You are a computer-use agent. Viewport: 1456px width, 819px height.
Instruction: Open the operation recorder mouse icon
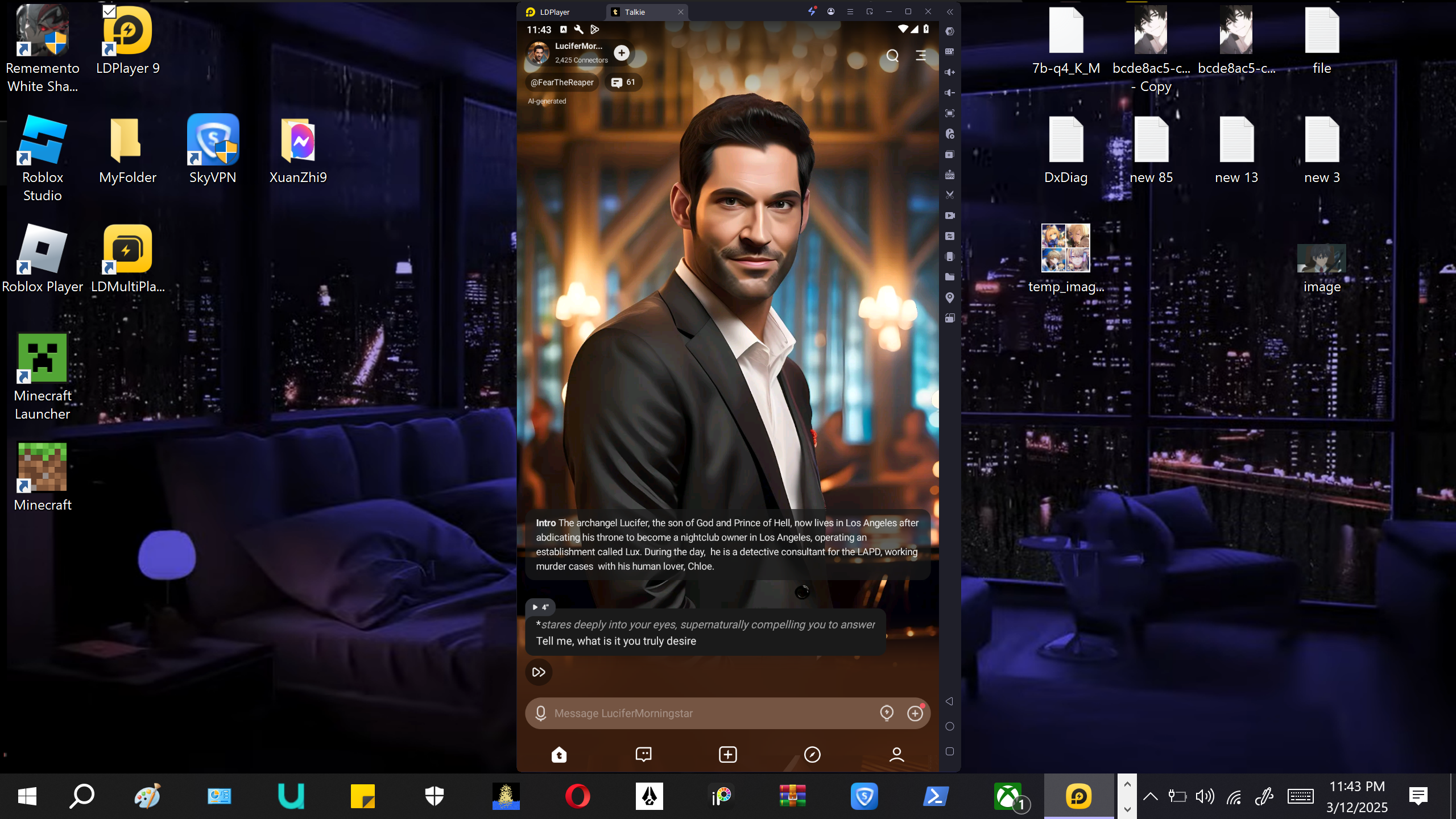949,134
